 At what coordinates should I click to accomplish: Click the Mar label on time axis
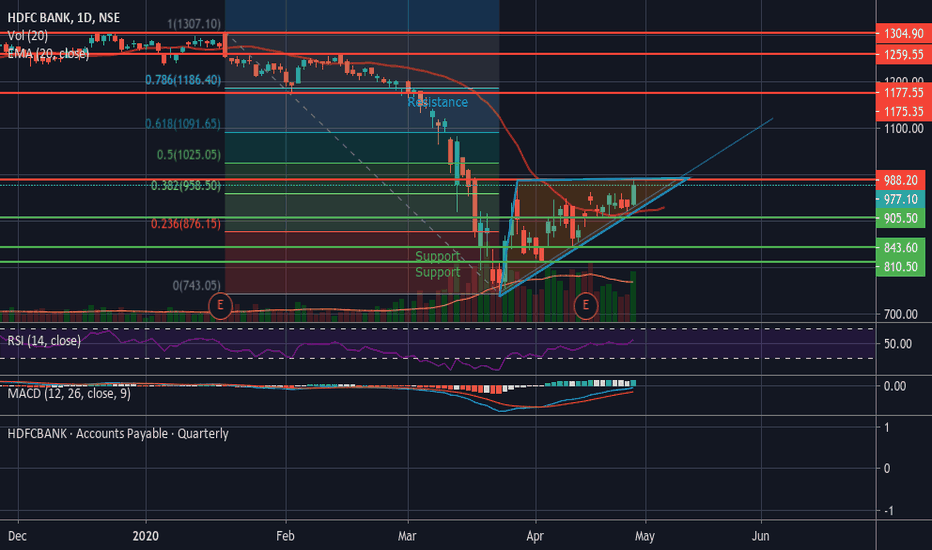(x=407, y=536)
